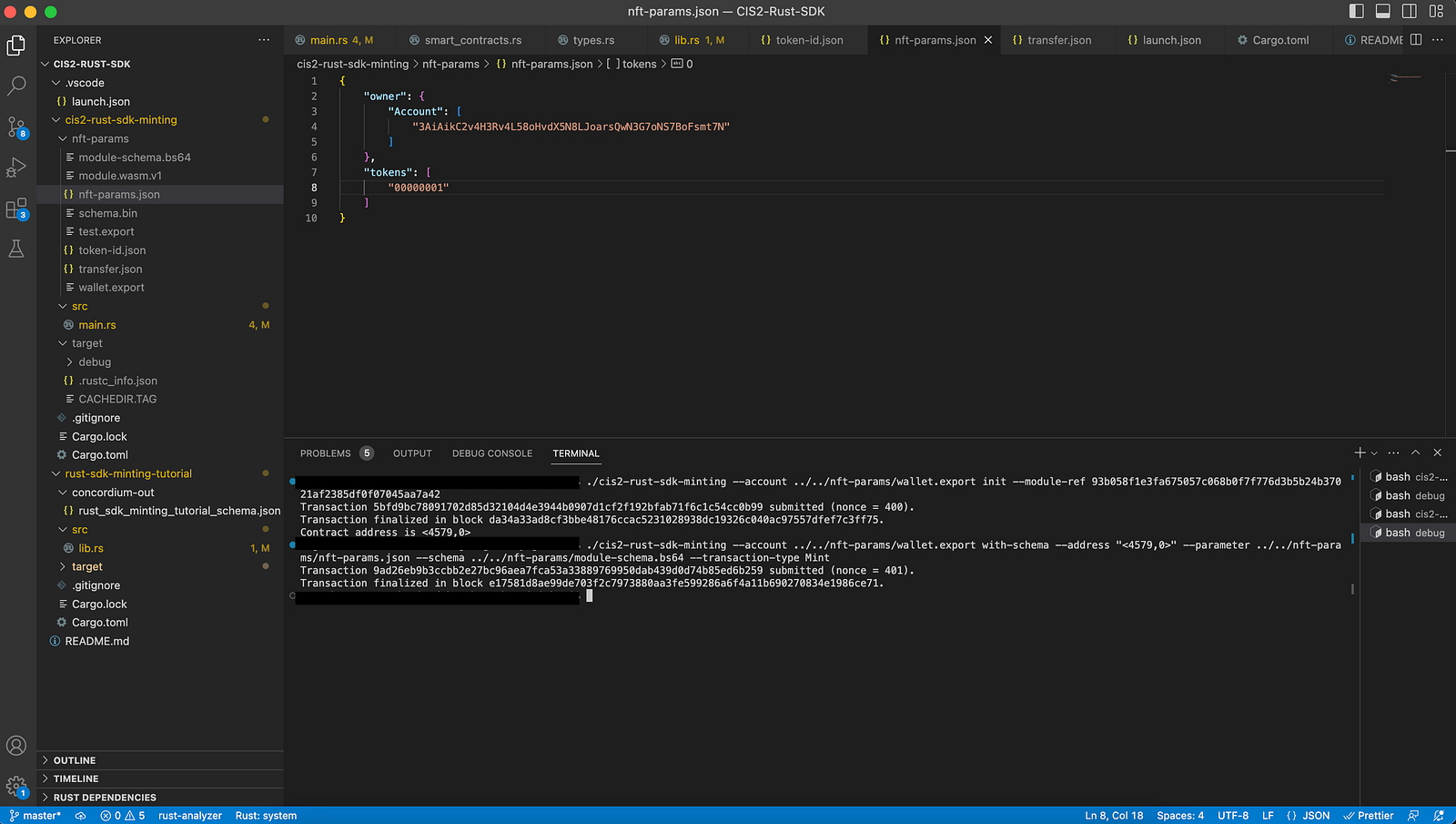Click rust-analyzer status bar item

point(190,816)
